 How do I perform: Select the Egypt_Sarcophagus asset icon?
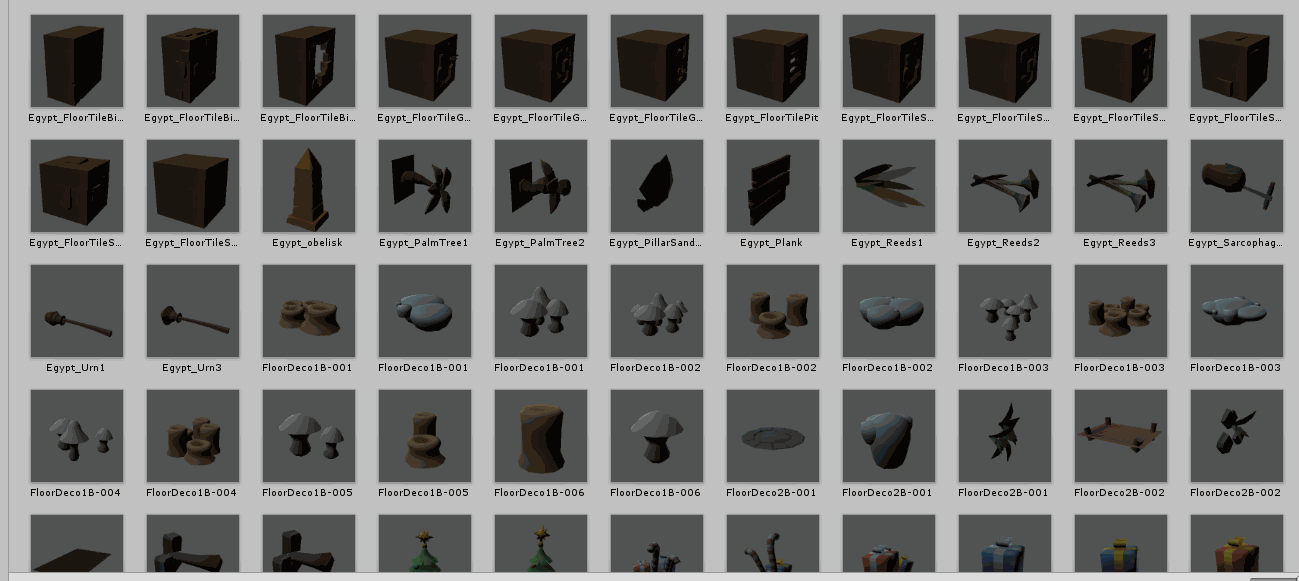tap(1236, 186)
